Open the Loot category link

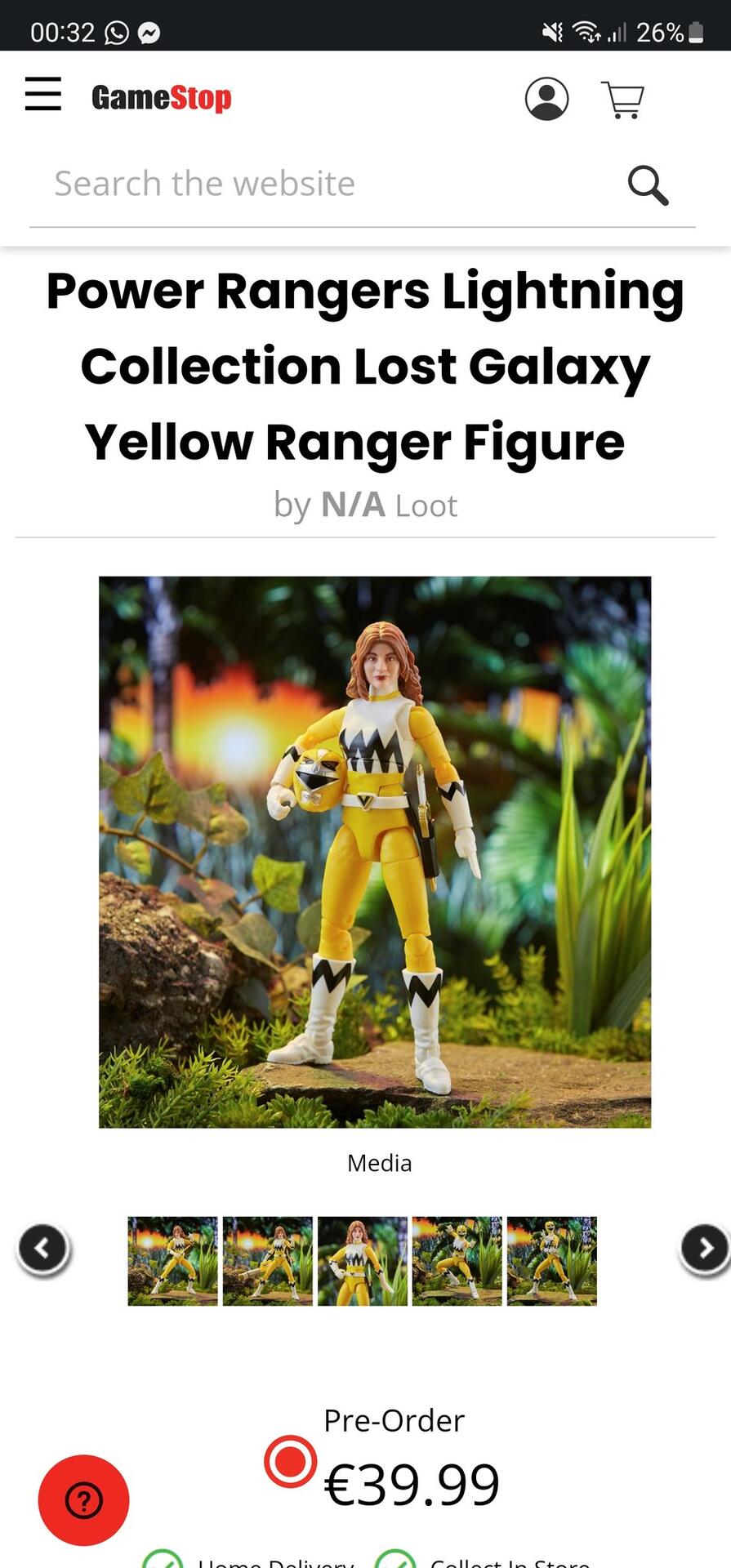tap(426, 506)
